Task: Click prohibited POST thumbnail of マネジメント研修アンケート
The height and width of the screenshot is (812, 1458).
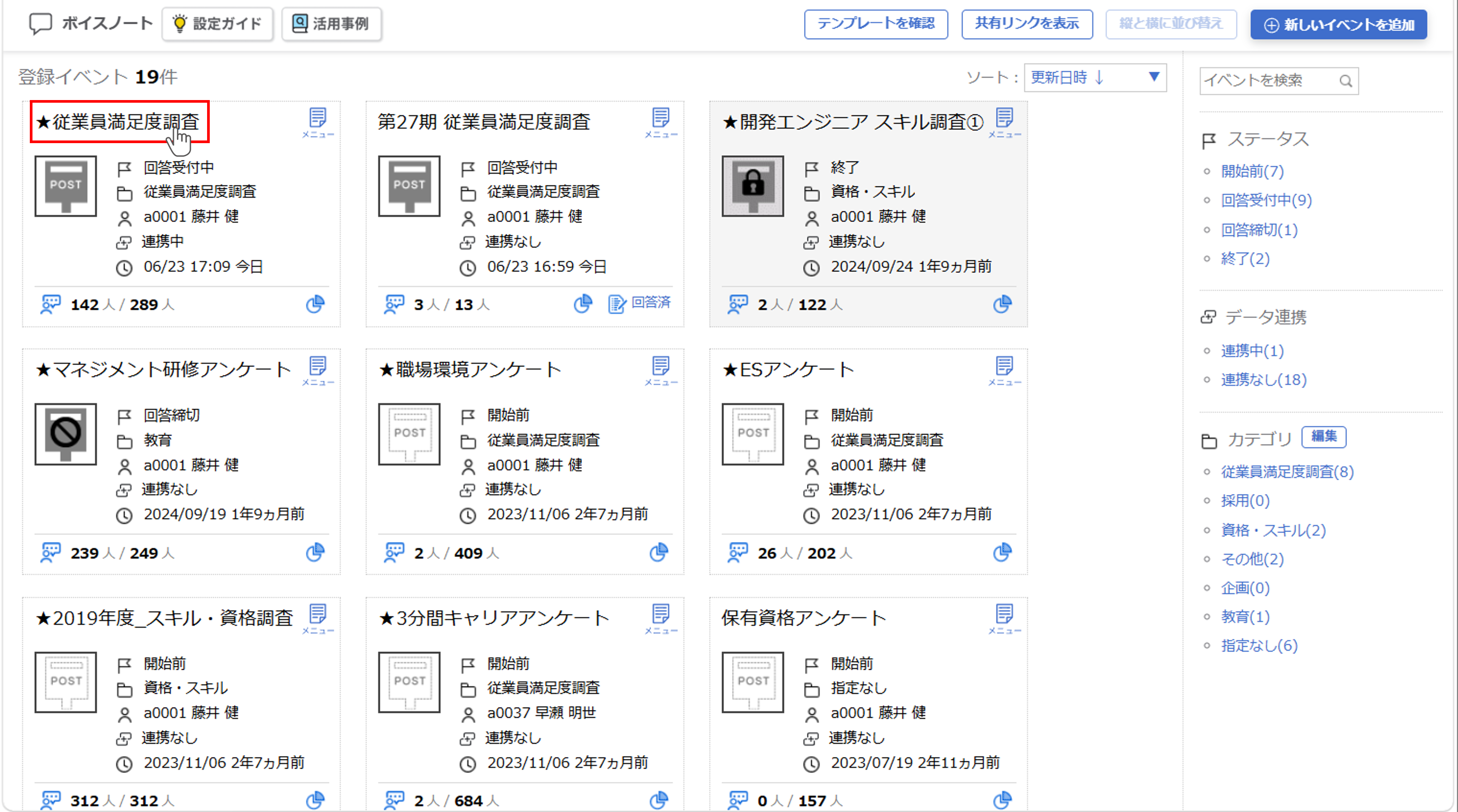Action: pyautogui.click(x=66, y=434)
